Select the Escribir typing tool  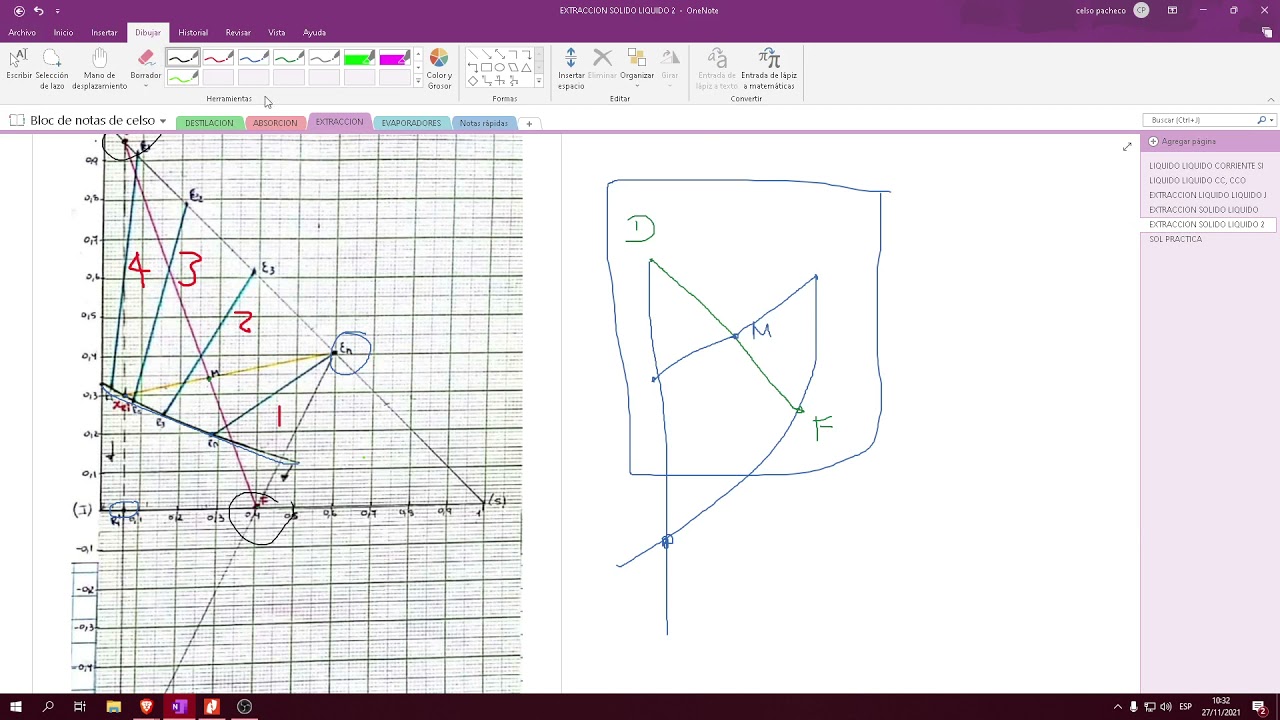click(x=19, y=66)
